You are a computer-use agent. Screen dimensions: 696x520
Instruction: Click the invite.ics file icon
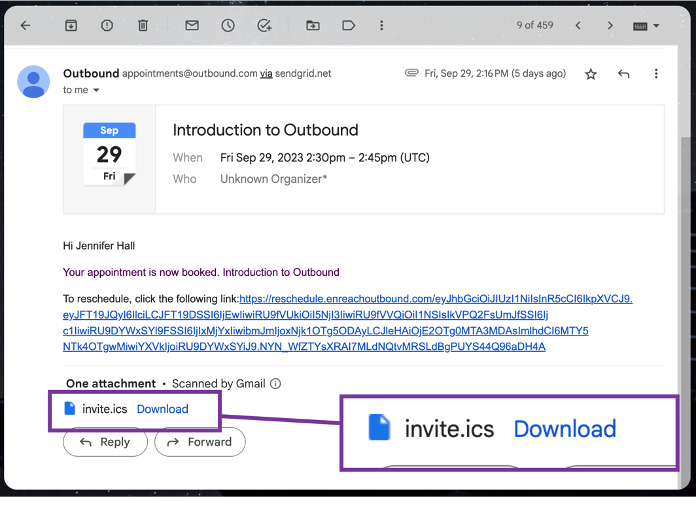(70, 409)
